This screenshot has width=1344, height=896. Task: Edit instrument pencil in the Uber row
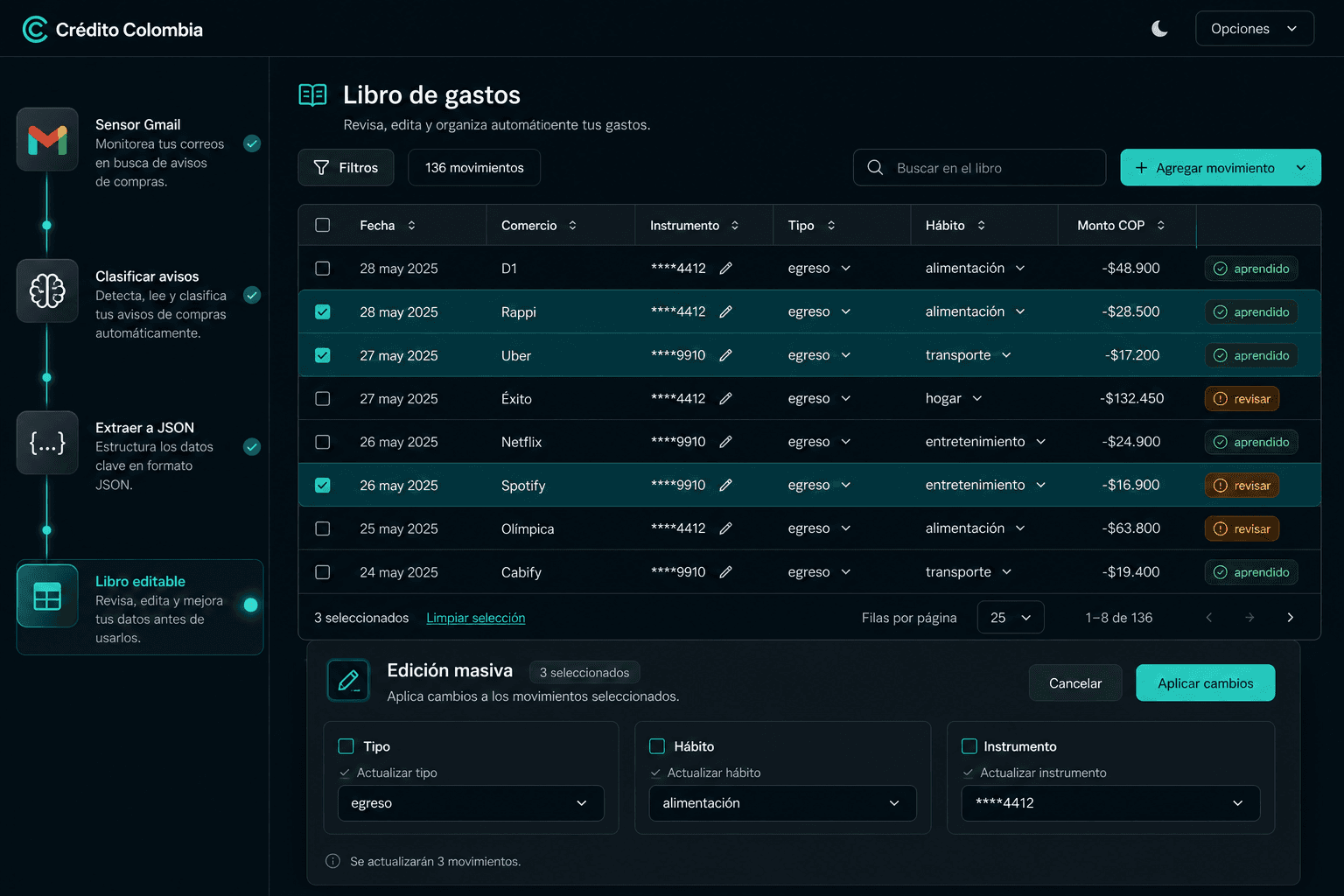[x=725, y=355]
